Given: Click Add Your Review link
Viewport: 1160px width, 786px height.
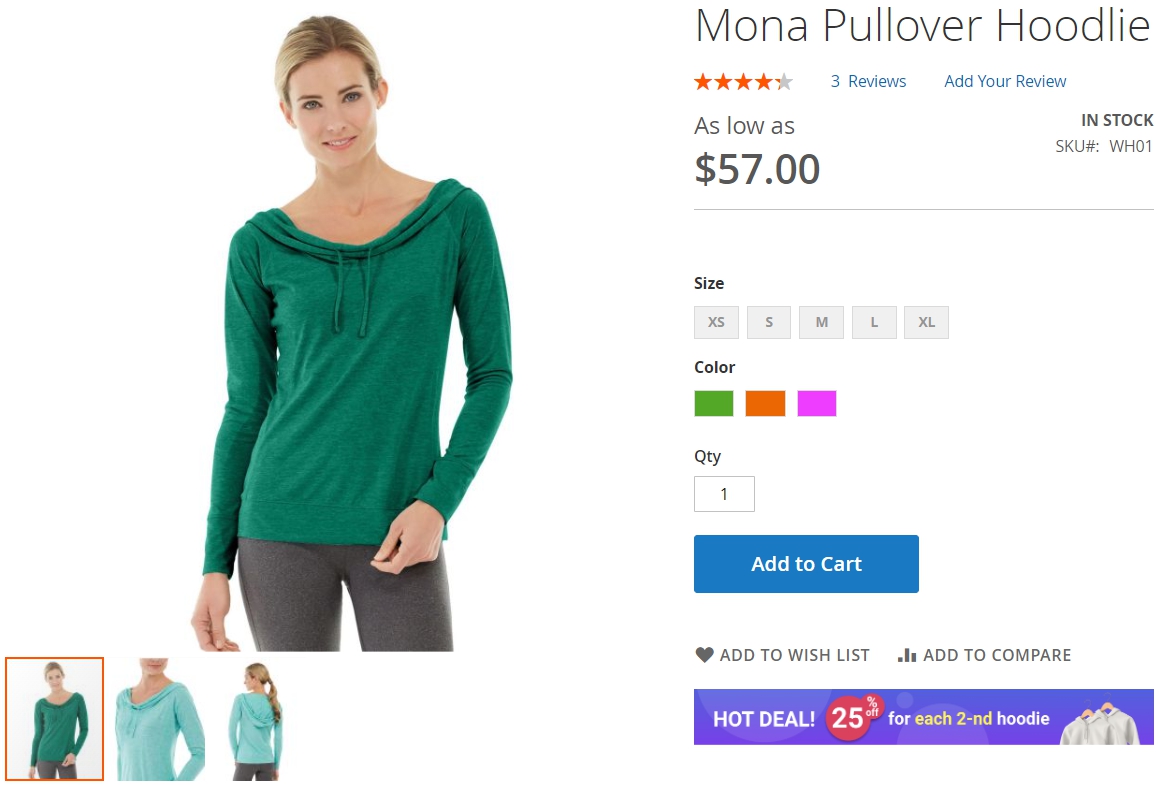Looking at the screenshot, I should coord(1005,81).
